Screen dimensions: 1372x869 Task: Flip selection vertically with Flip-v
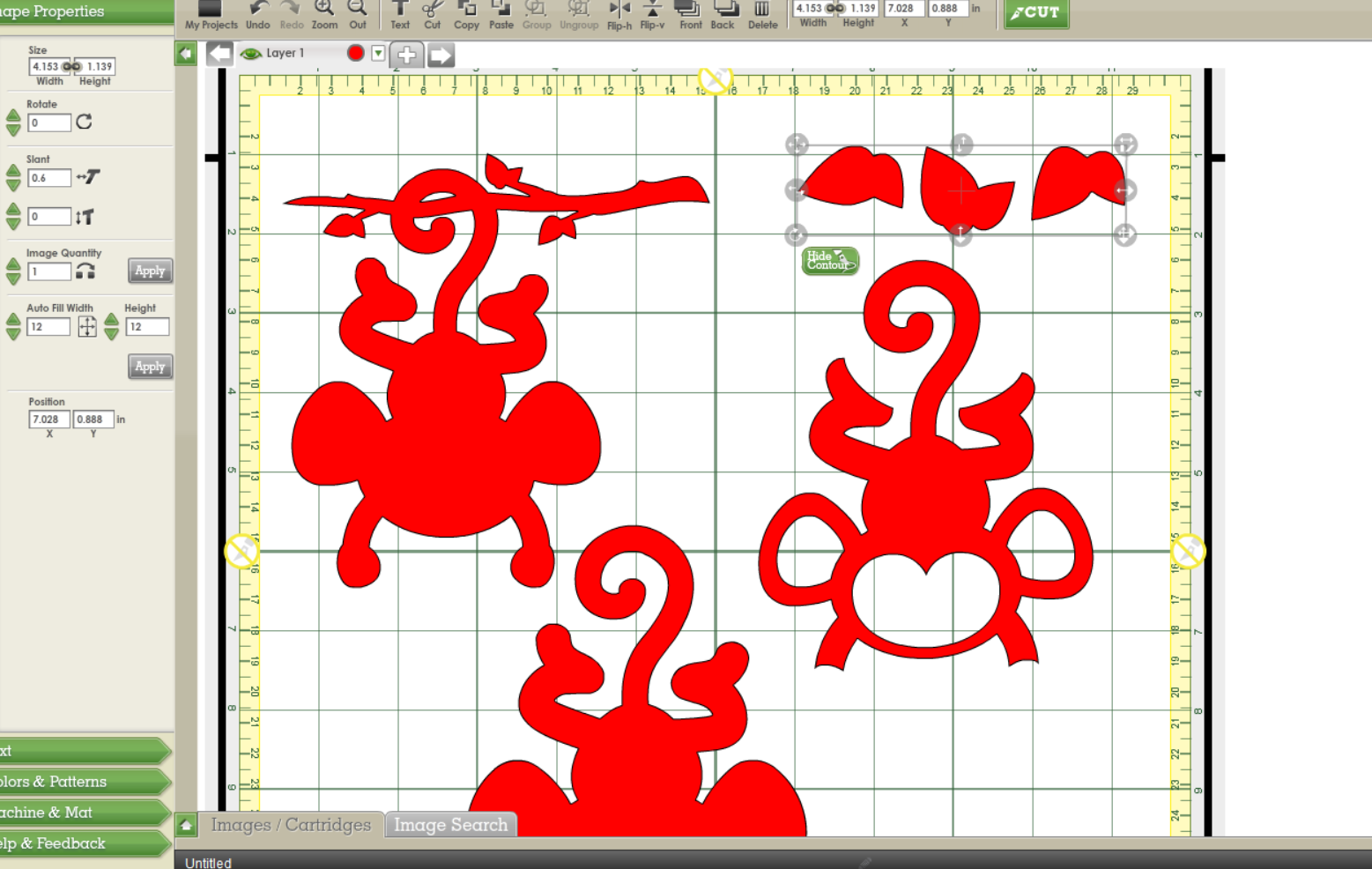point(652,10)
